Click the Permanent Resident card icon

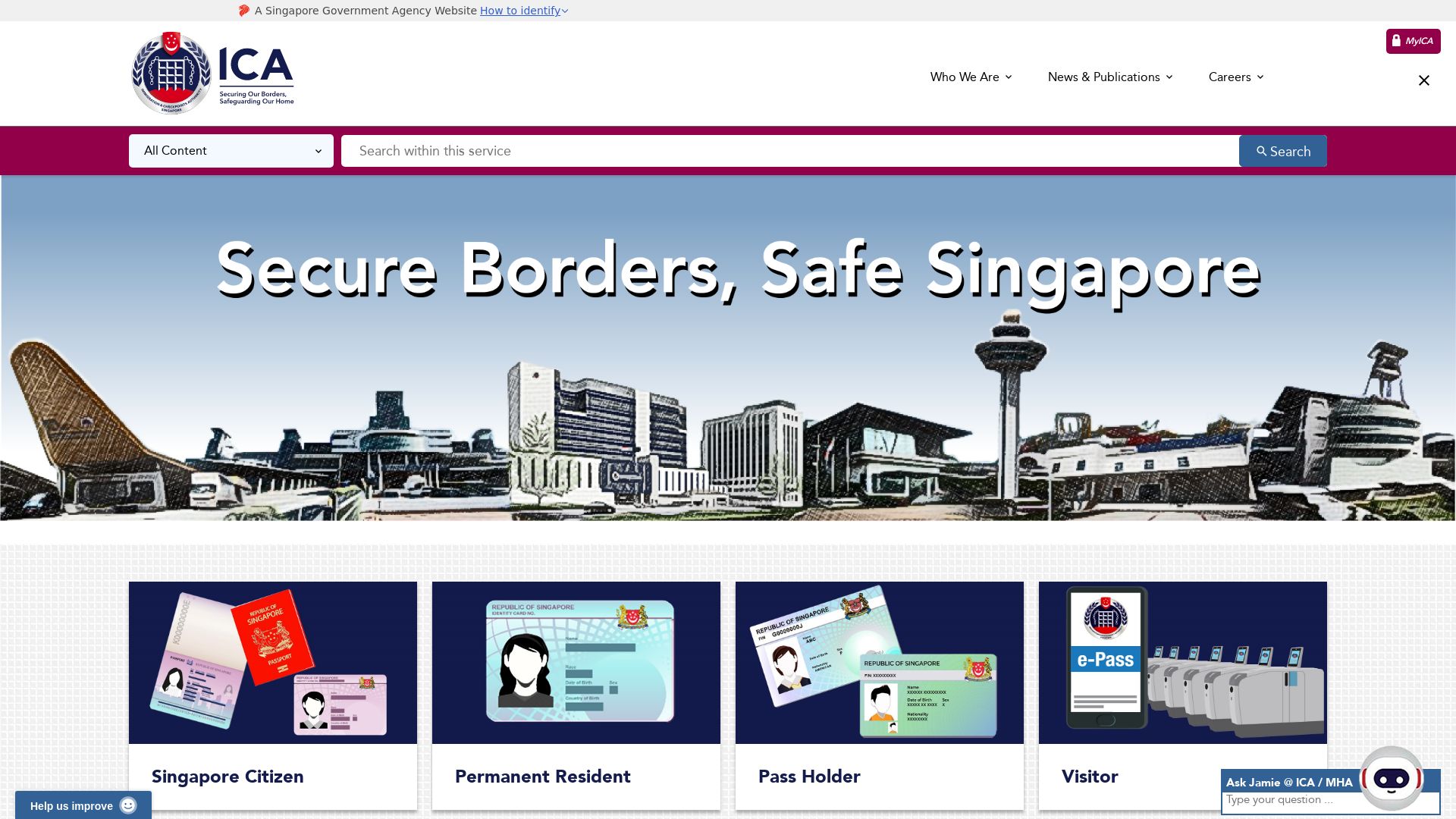pos(576,662)
